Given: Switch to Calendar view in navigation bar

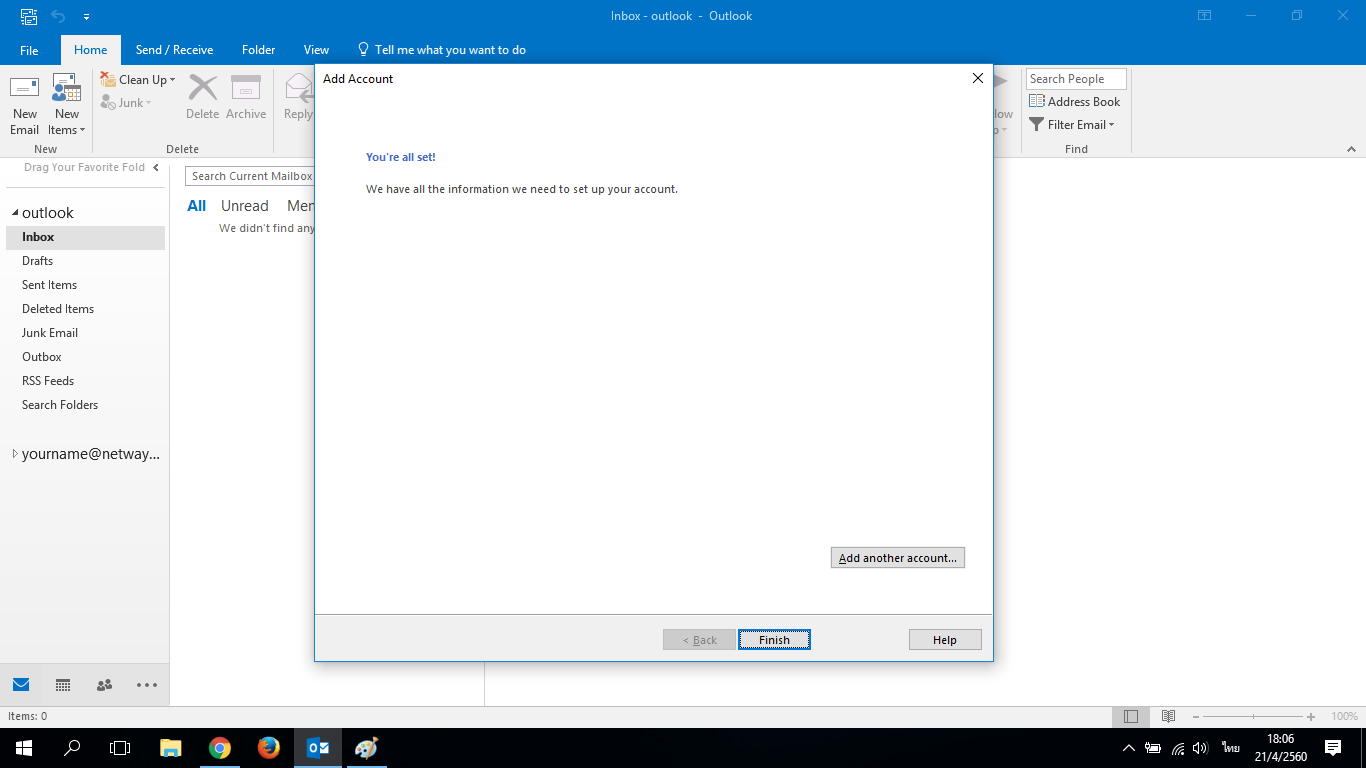Looking at the screenshot, I should pyautogui.click(x=63, y=685).
